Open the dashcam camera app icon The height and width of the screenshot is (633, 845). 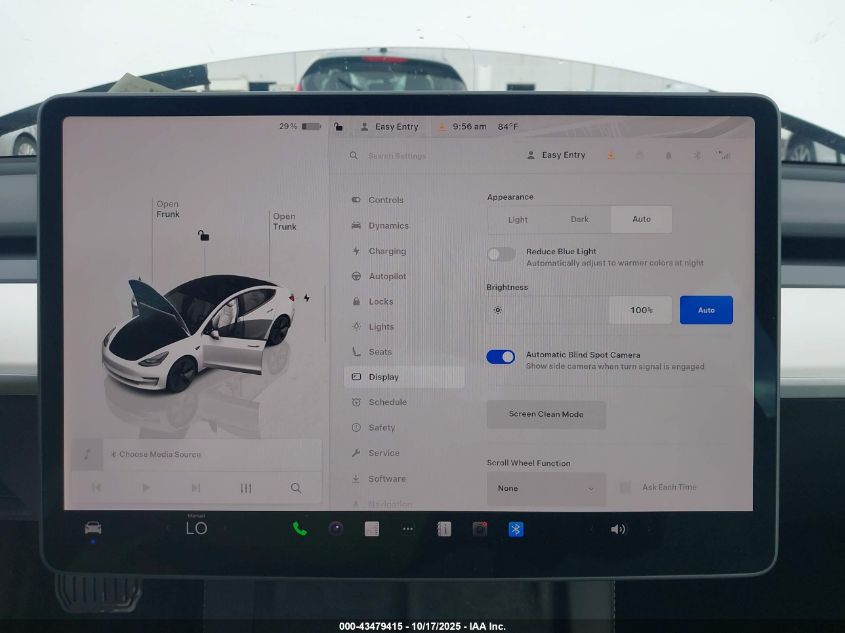479,529
